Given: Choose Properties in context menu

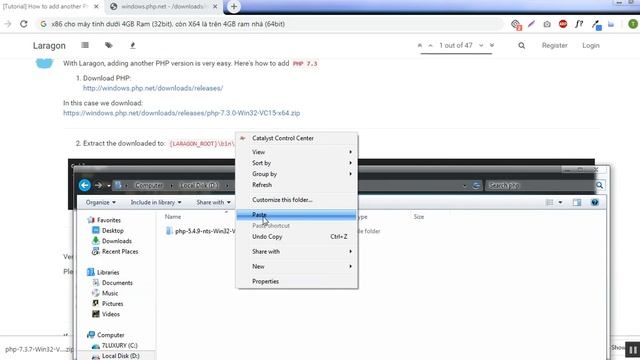Looking at the screenshot, I should pyautogui.click(x=297, y=282).
